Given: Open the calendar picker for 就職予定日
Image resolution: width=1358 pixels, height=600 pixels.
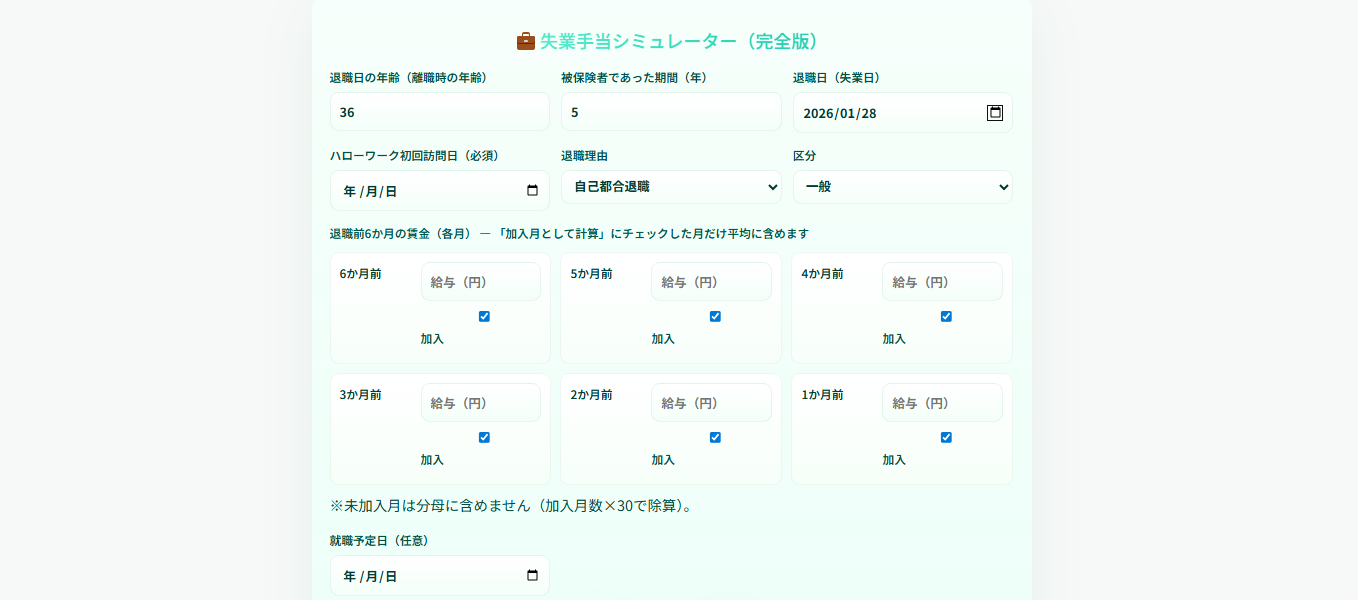Looking at the screenshot, I should 531,575.
